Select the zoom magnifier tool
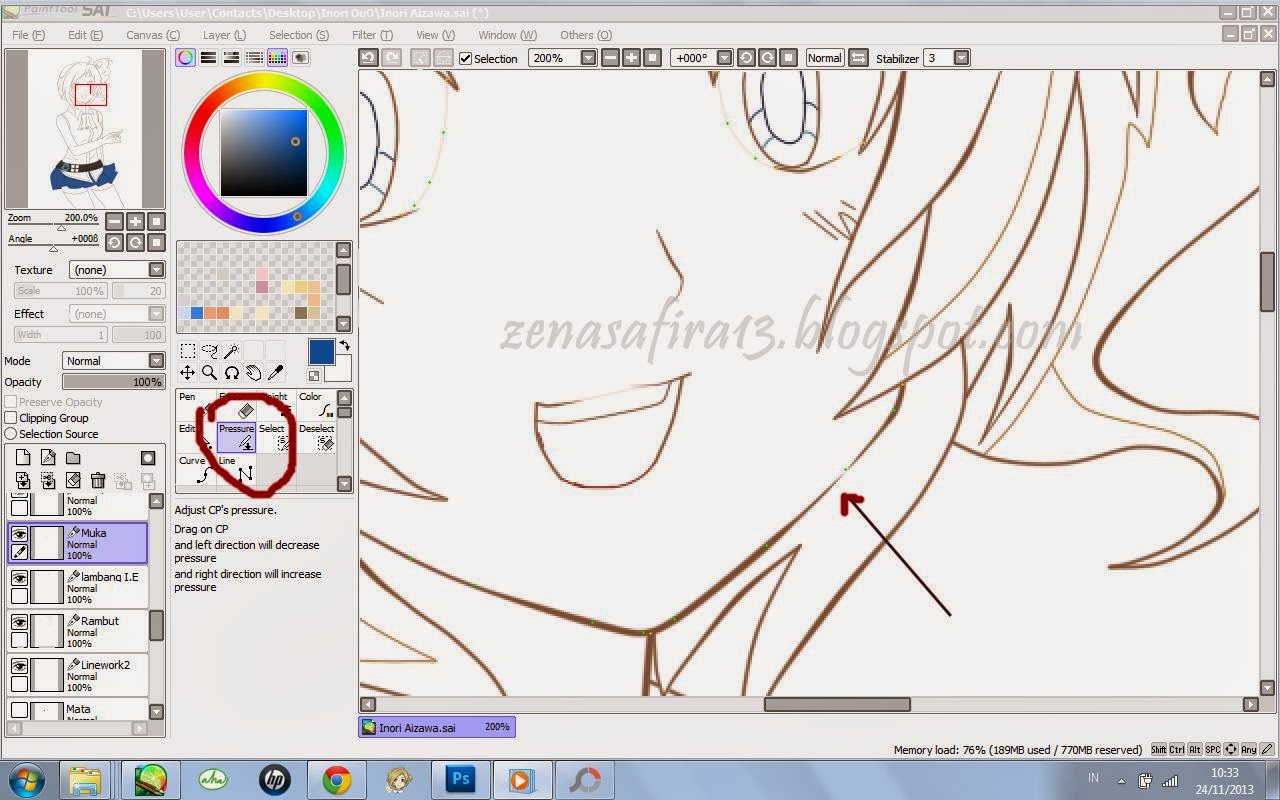This screenshot has height=800, width=1280. coord(209,373)
